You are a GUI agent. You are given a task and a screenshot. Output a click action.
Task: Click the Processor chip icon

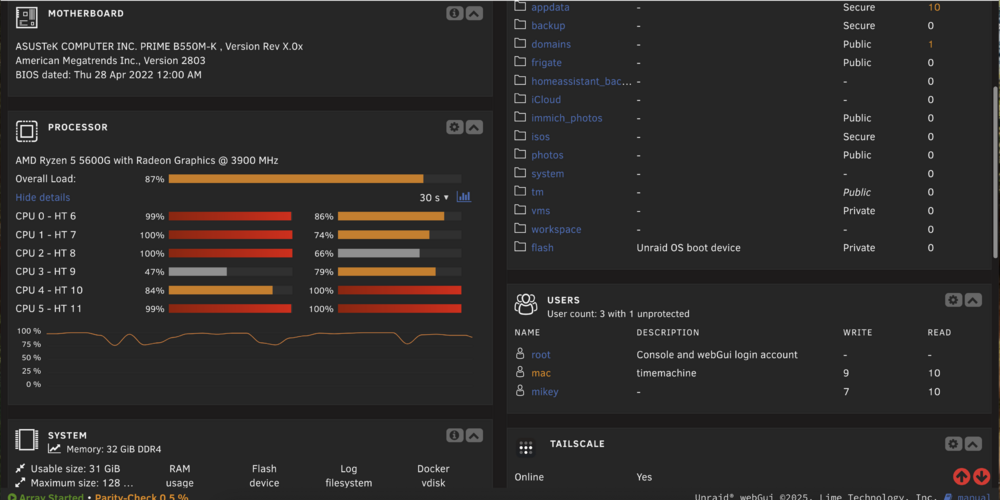coord(26,131)
